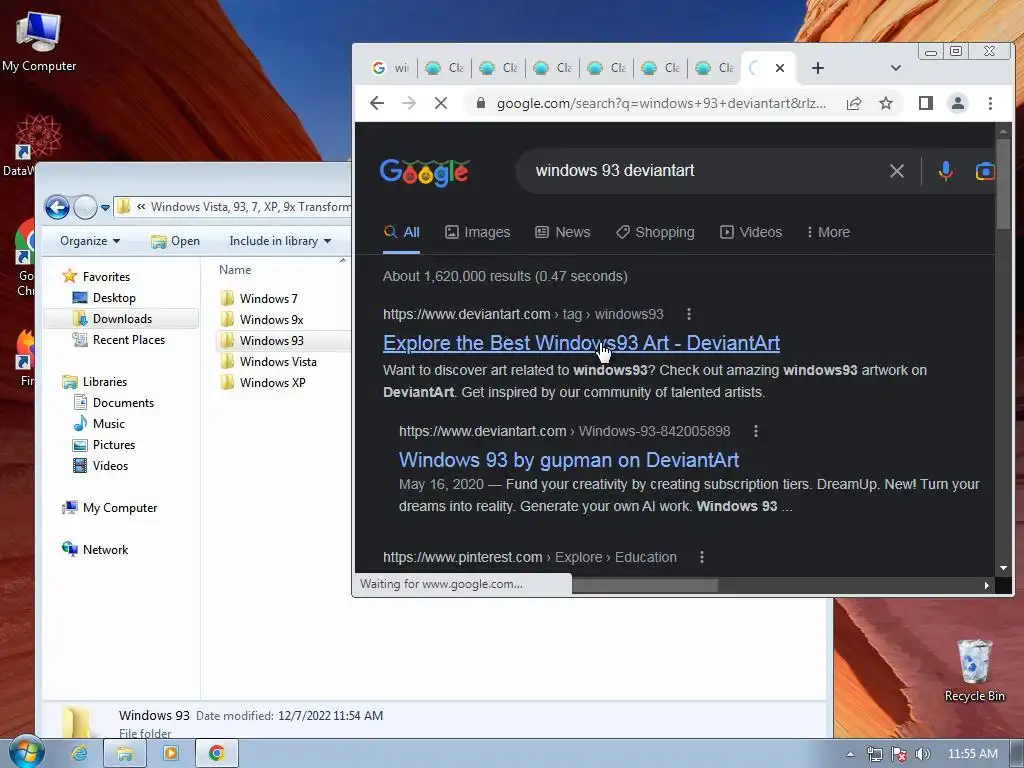Switch to Videos search tab

(750, 232)
